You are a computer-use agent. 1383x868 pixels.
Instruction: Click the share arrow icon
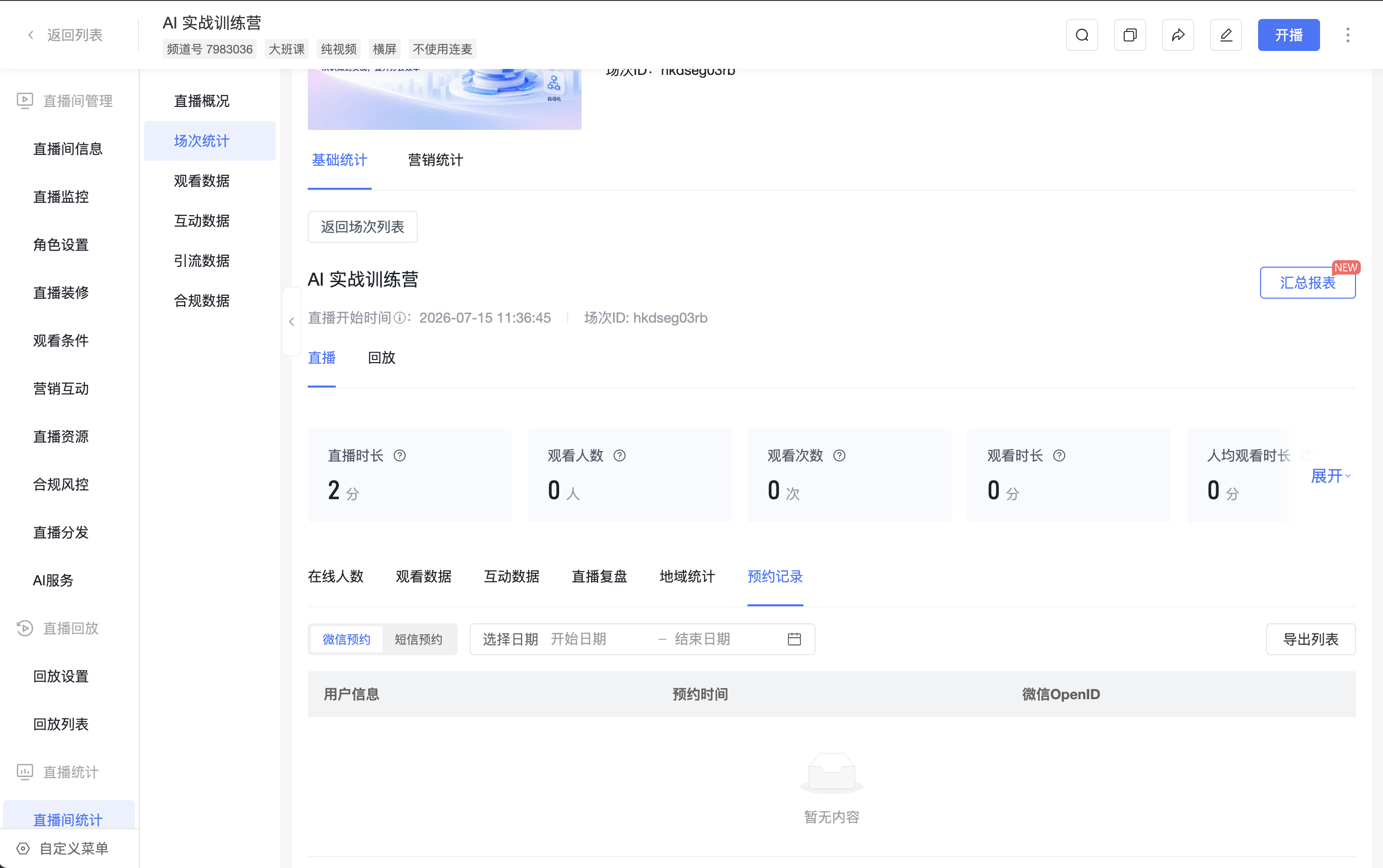(x=1177, y=35)
